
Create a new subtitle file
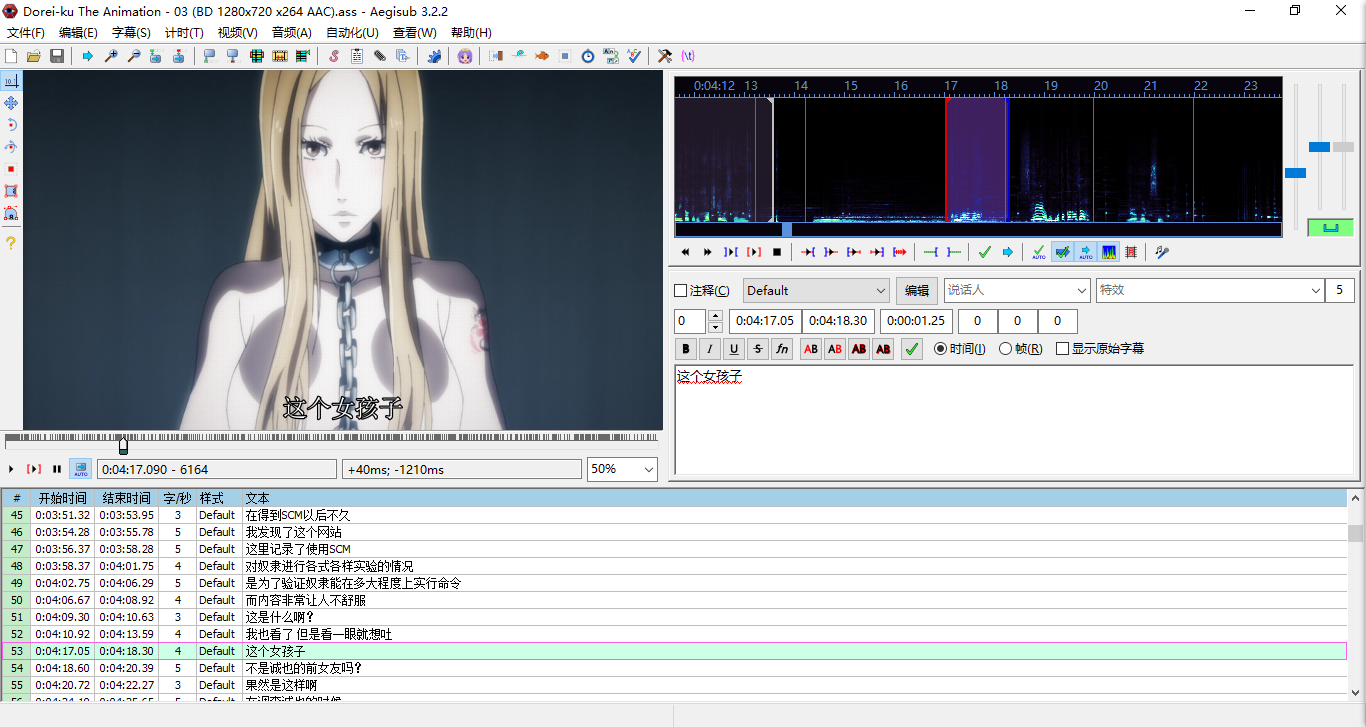11,56
